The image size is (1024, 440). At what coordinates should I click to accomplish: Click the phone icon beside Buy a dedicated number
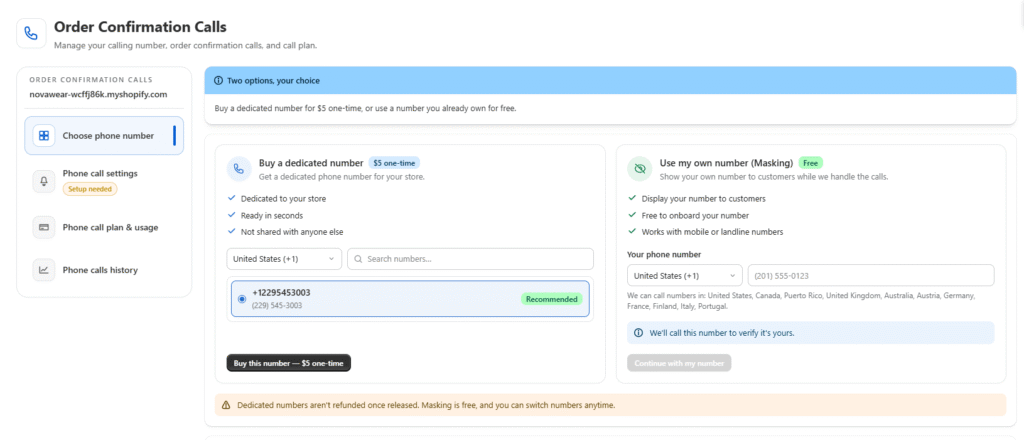tap(239, 169)
